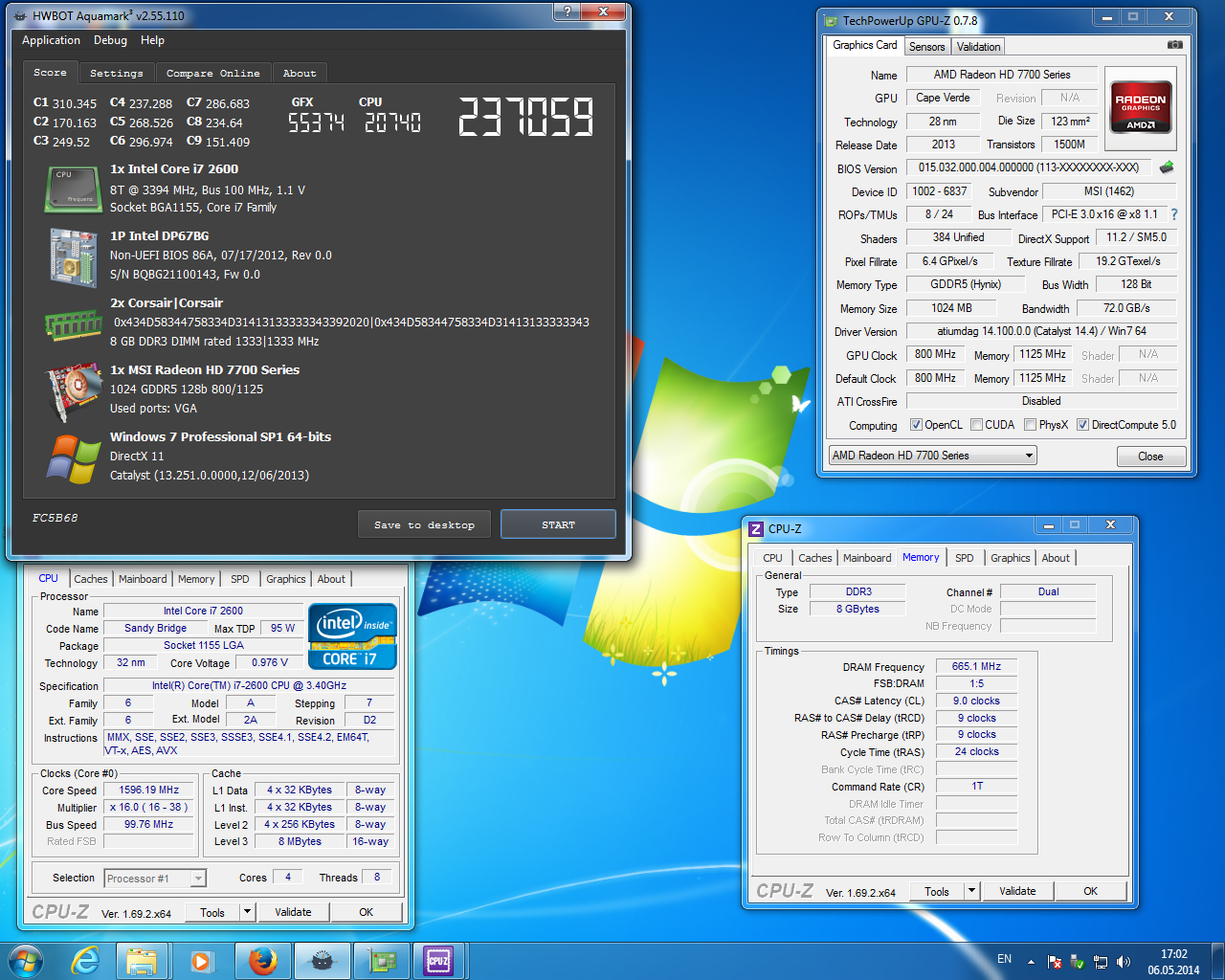Click the Core Speed 1596.19 MHz value
Viewport: 1225px width, 980px height.
[x=149, y=791]
